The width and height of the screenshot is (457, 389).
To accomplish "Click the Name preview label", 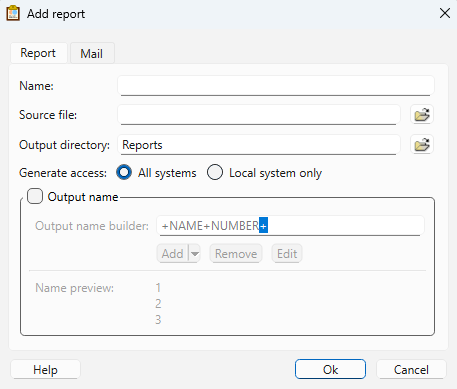I will [74, 288].
